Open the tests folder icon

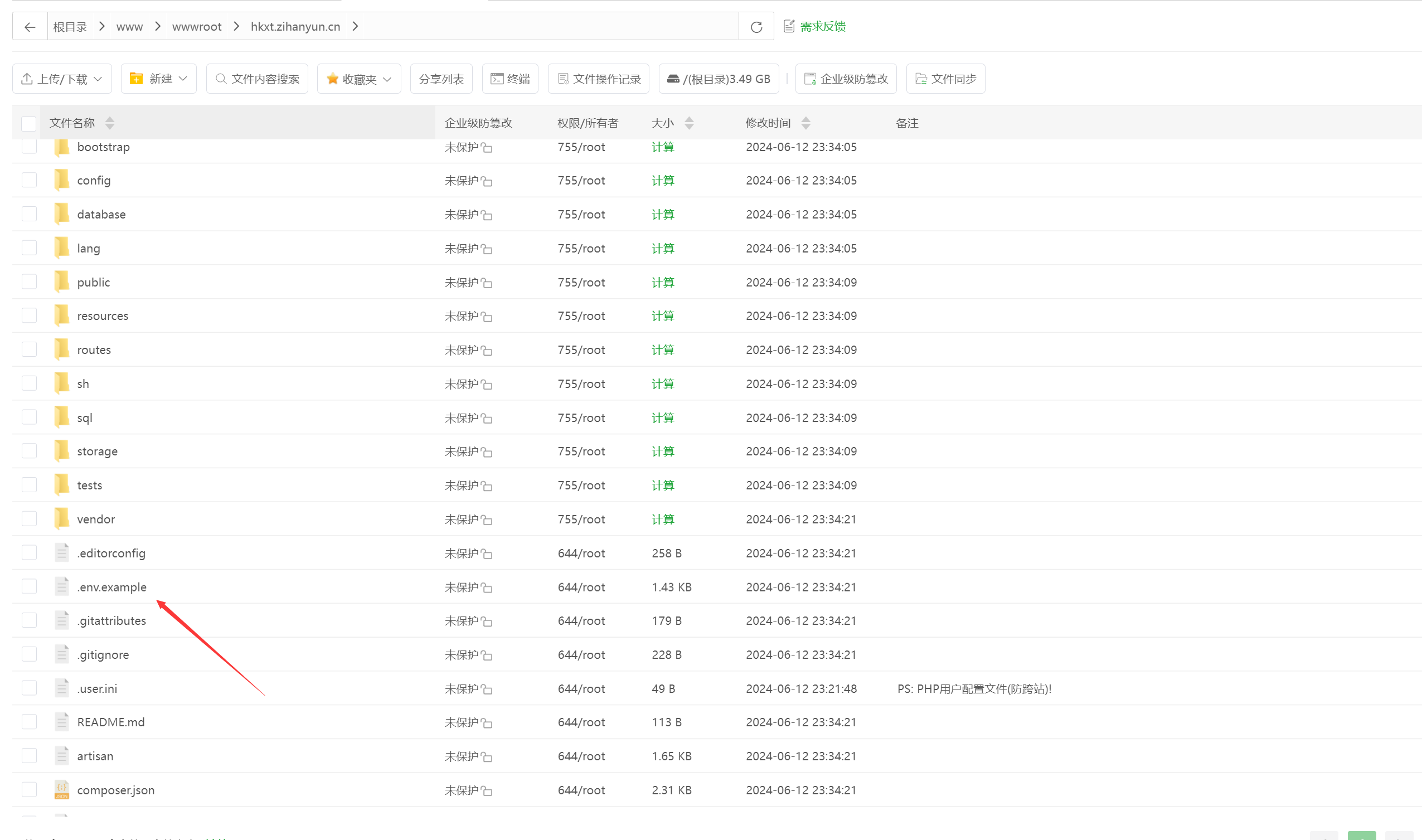(62, 485)
